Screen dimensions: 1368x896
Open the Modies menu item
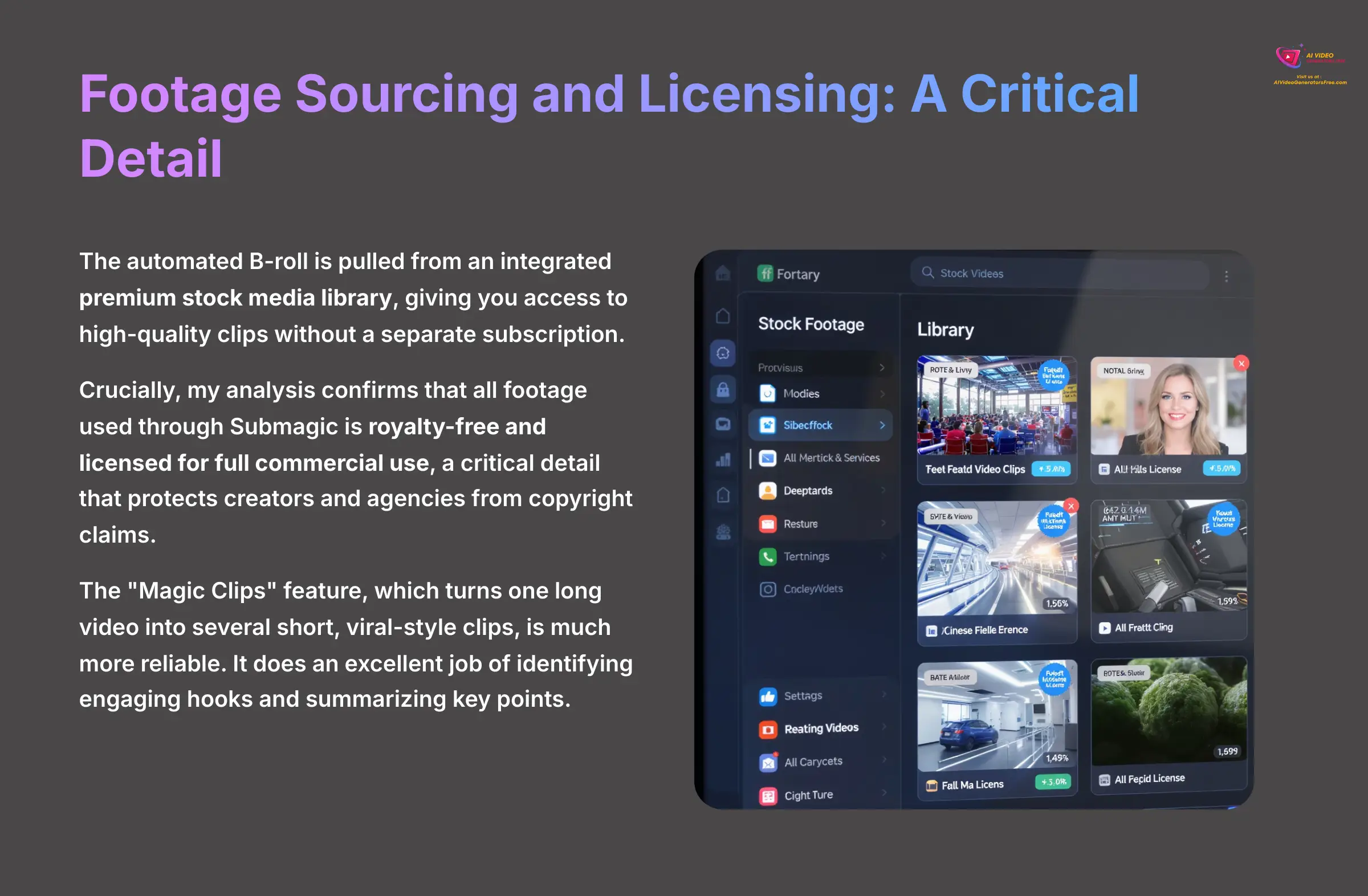821,394
